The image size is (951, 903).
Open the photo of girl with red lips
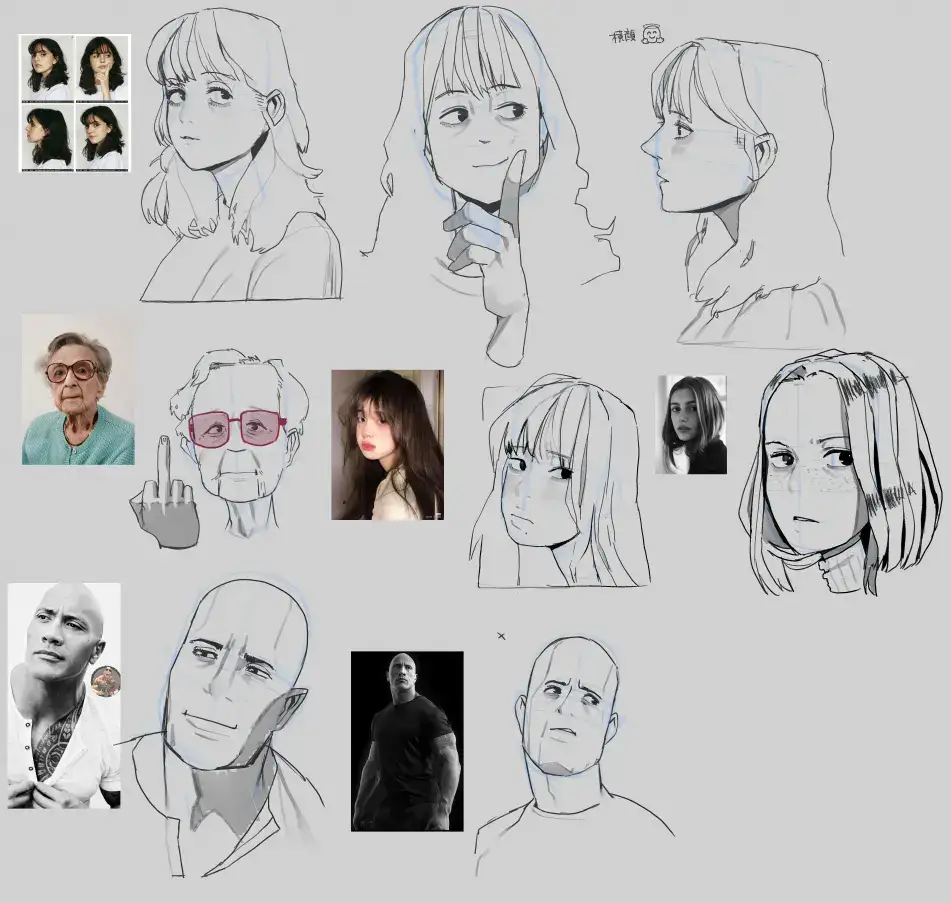(387, 445)
